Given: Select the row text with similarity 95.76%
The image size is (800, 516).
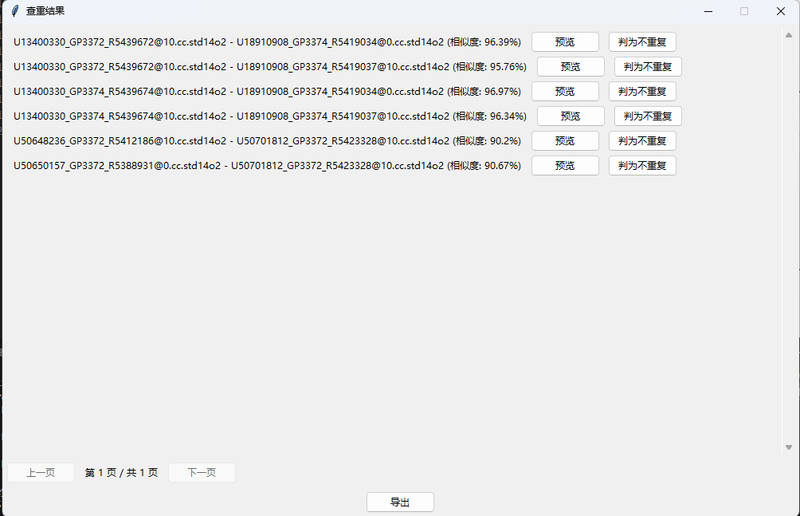Looking at the screenshot, I should point(270,67).
